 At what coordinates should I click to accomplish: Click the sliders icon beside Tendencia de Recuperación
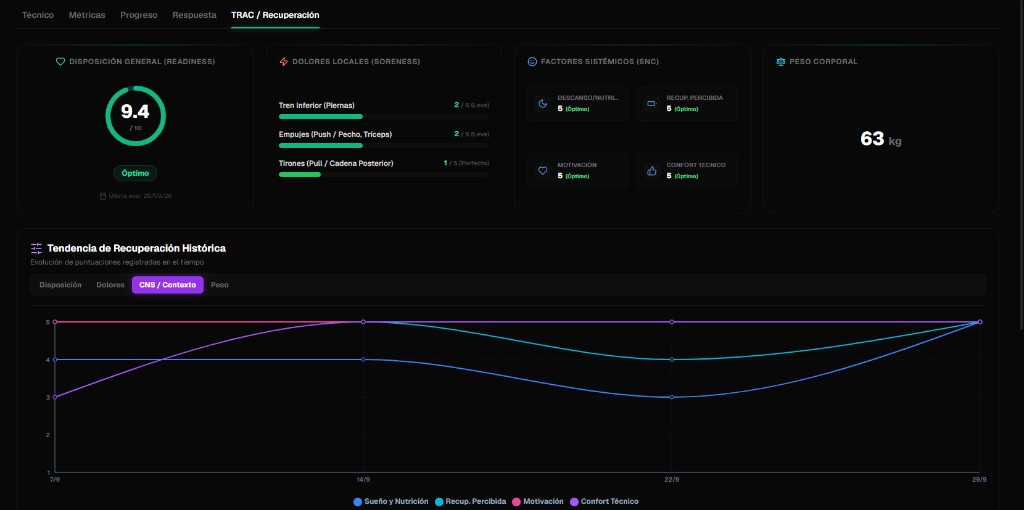[37, 248]
